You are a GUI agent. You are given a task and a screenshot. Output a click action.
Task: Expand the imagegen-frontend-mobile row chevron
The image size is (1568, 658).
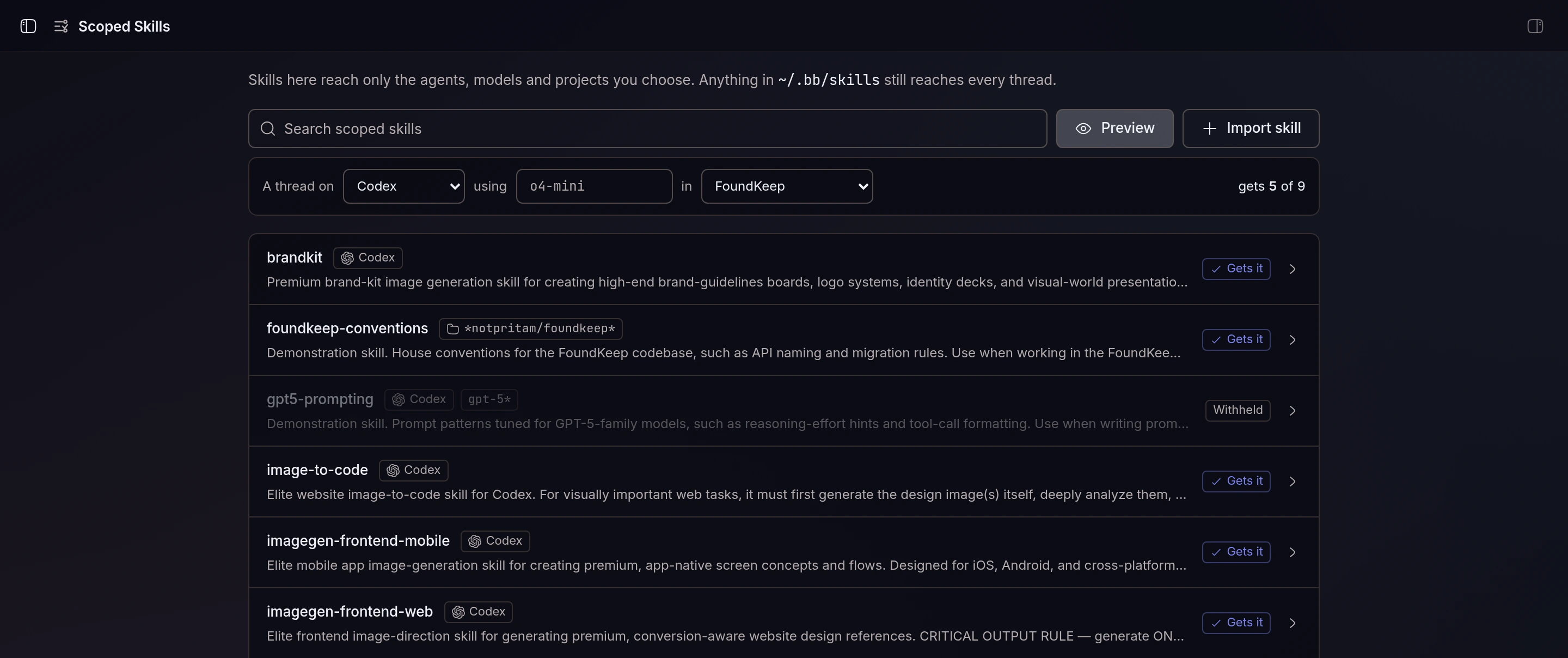tap(1293, 552)
